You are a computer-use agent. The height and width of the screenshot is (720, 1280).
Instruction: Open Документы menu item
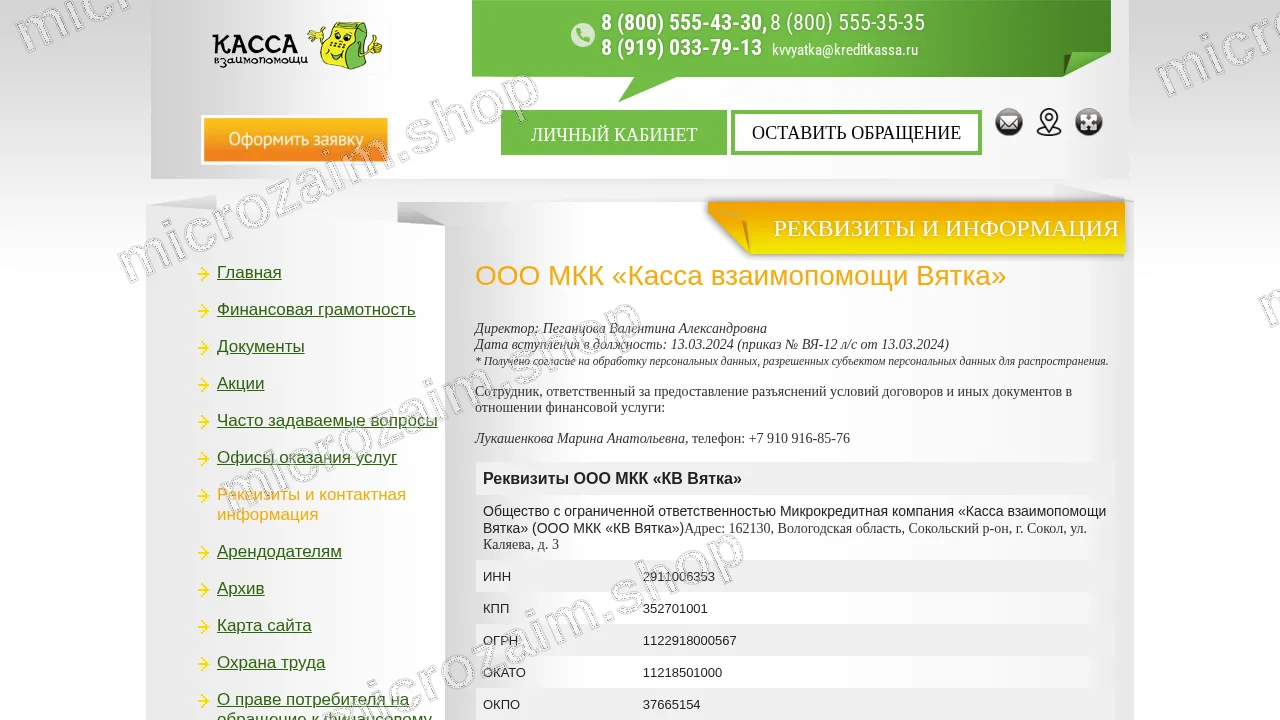tap(261, 347)
